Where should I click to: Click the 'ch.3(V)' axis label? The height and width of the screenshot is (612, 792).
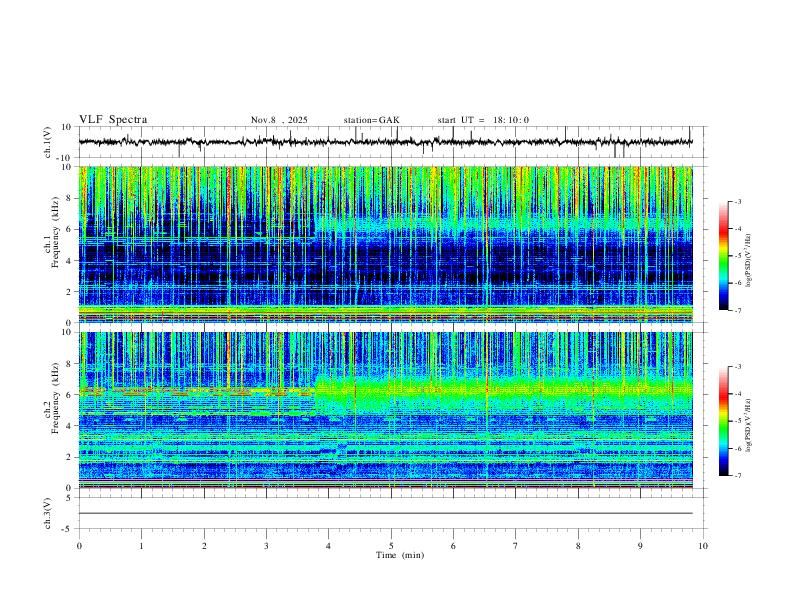coord(48,513)
